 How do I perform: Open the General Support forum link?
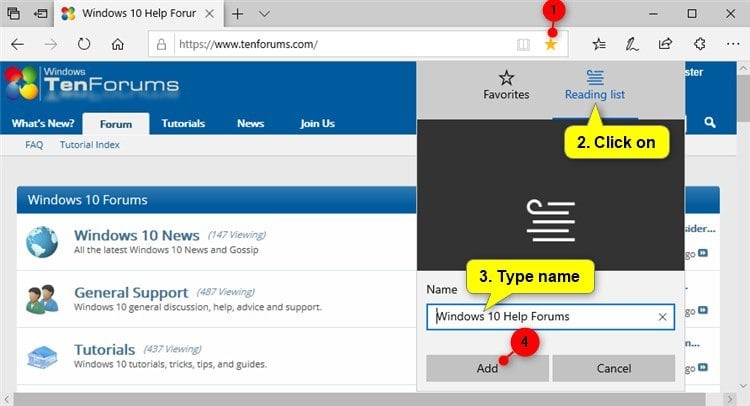pos(131,292)
